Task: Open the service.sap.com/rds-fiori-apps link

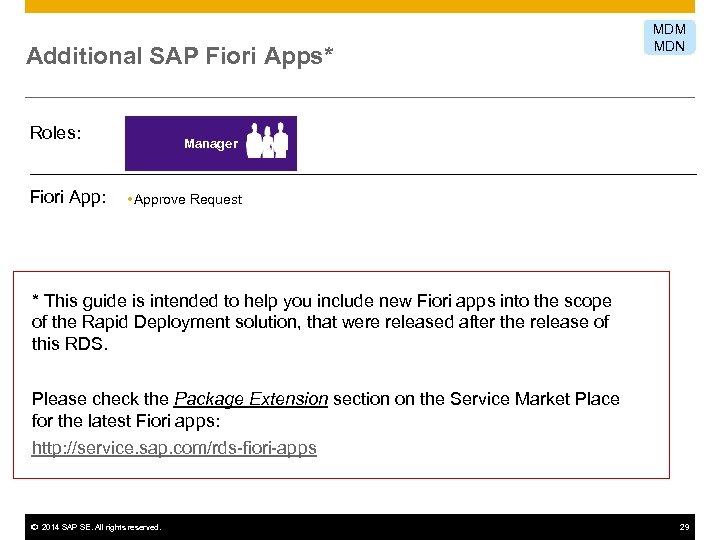Action: [x=174, y=447]
